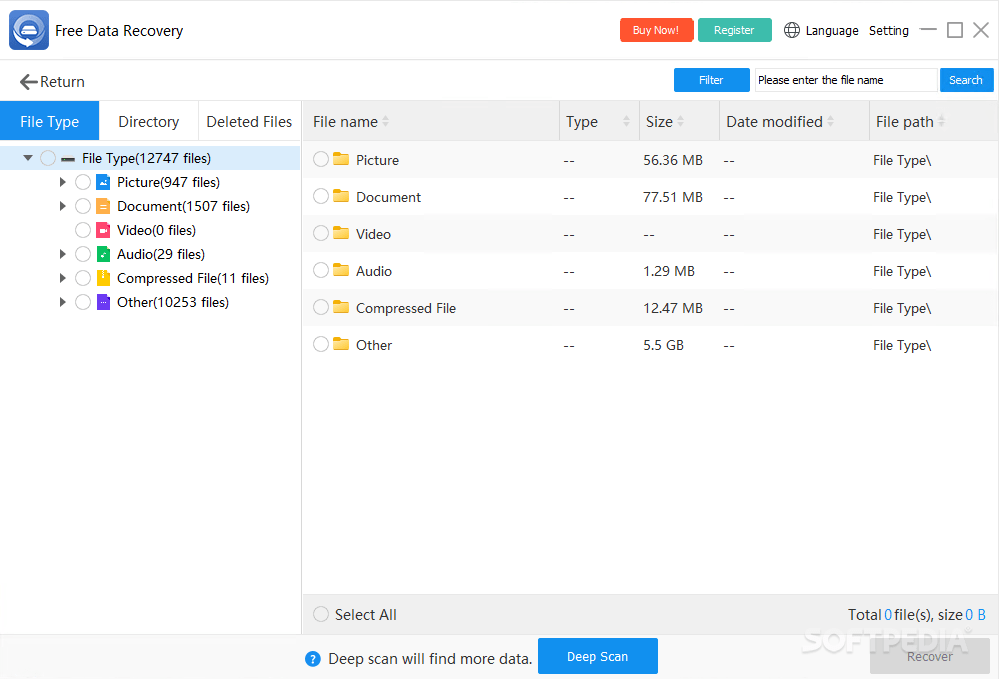Check the Picture row radio in file list
The height and width of the screenshot is (679, 999).
click(321, 159)
